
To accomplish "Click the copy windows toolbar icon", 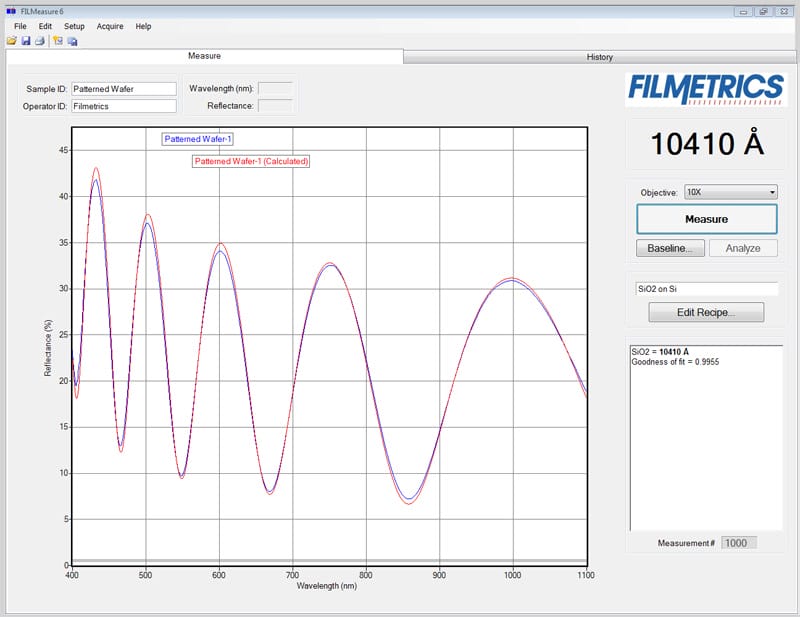I will click(x=73, y=41).
